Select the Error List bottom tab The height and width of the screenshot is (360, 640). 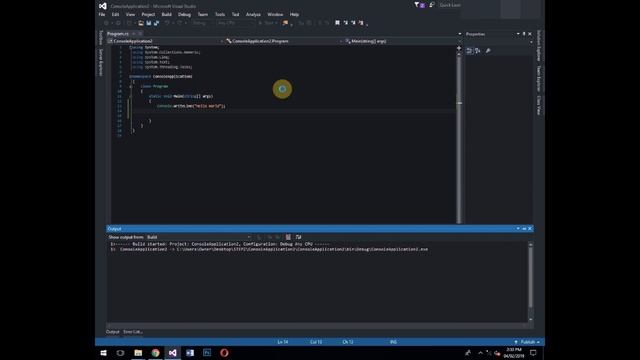click(133, 332)
